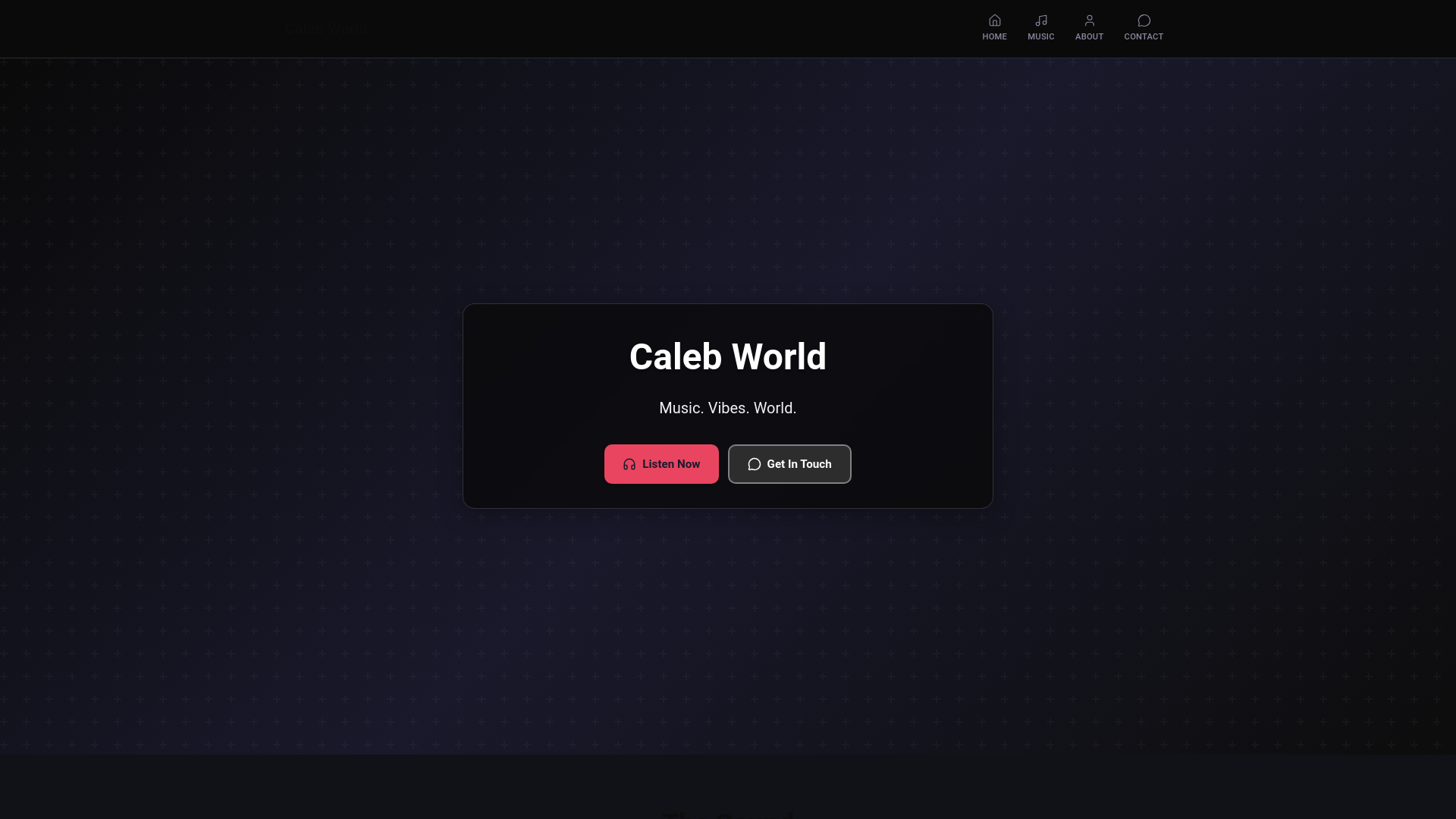
Task: Click the Contact speech bubble icon
Action: click(1144, 20)
